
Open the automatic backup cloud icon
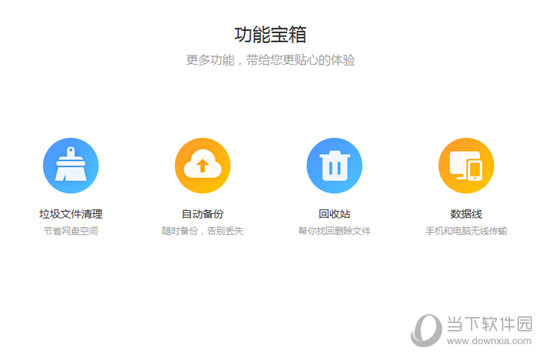203,166
